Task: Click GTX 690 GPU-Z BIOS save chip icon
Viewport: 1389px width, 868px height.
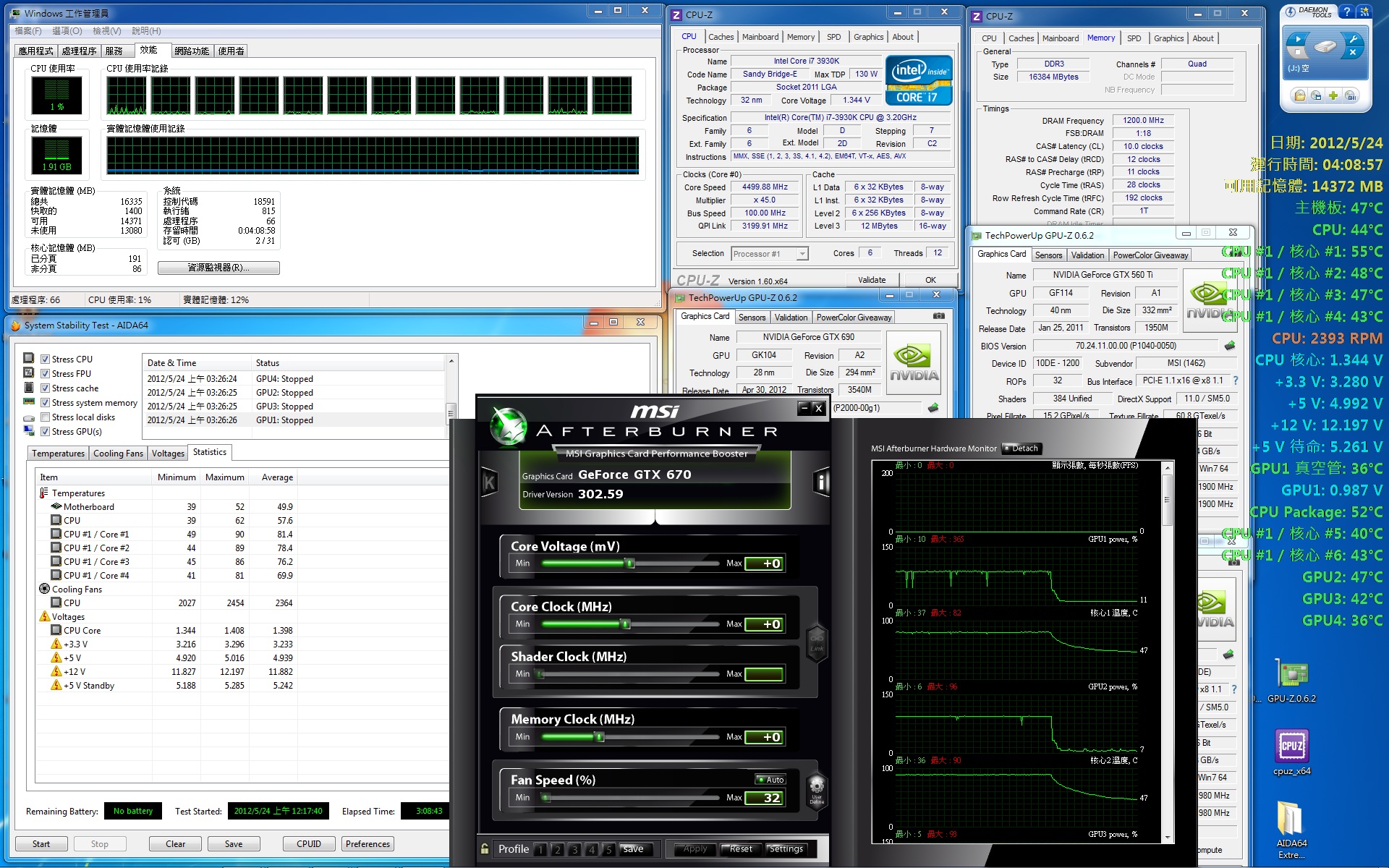Action: [933, 408]
